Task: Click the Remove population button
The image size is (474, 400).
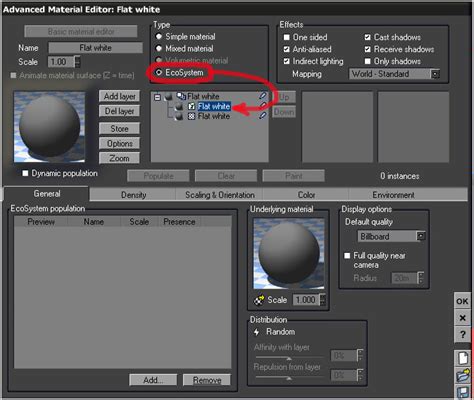Action: pos(207,380)
